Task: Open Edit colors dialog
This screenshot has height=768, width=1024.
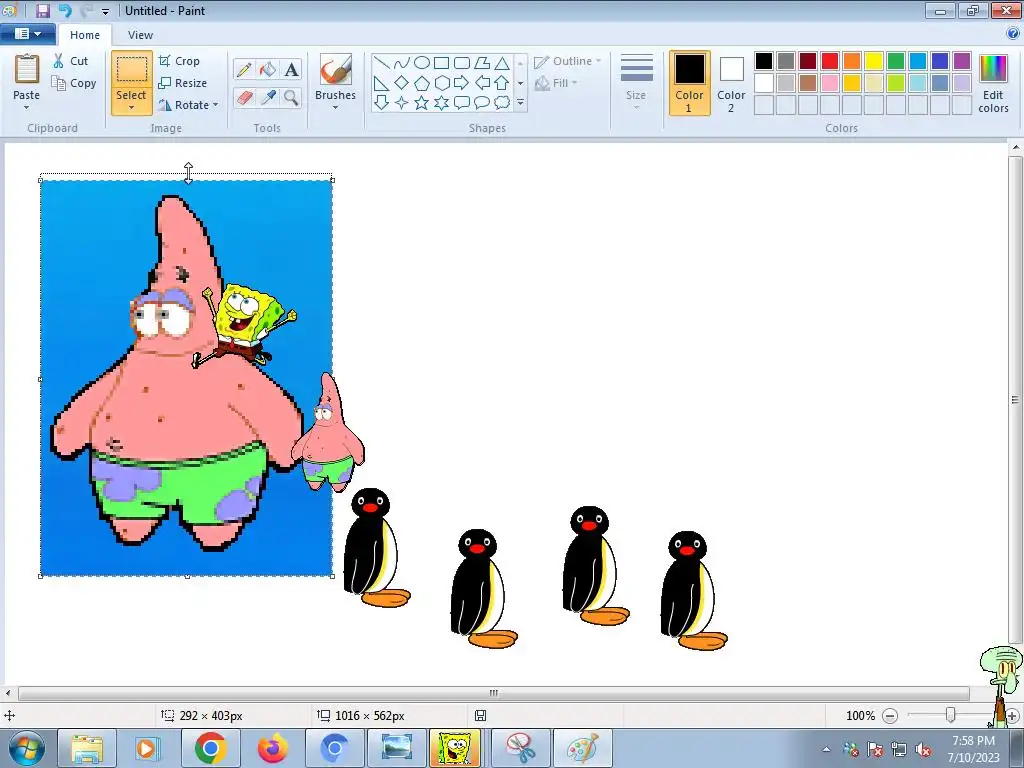Action: coord(993,84)
